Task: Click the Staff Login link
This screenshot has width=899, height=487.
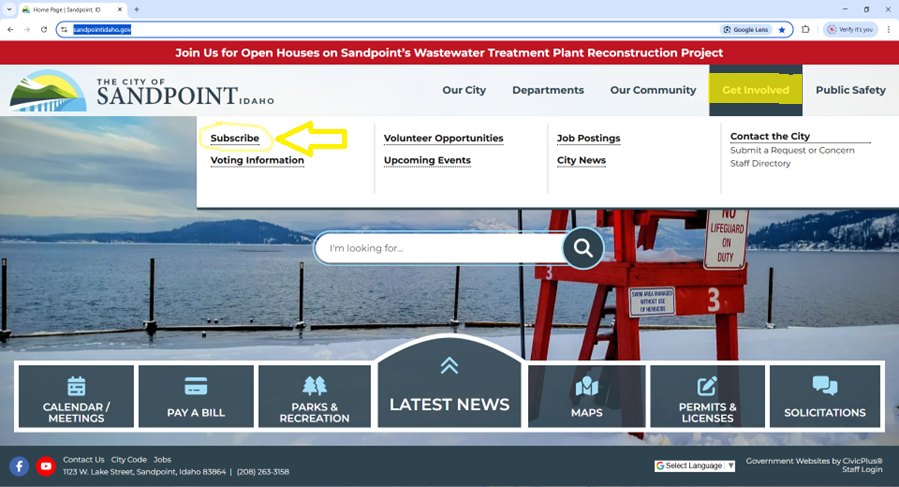Action: pos(862,469)
